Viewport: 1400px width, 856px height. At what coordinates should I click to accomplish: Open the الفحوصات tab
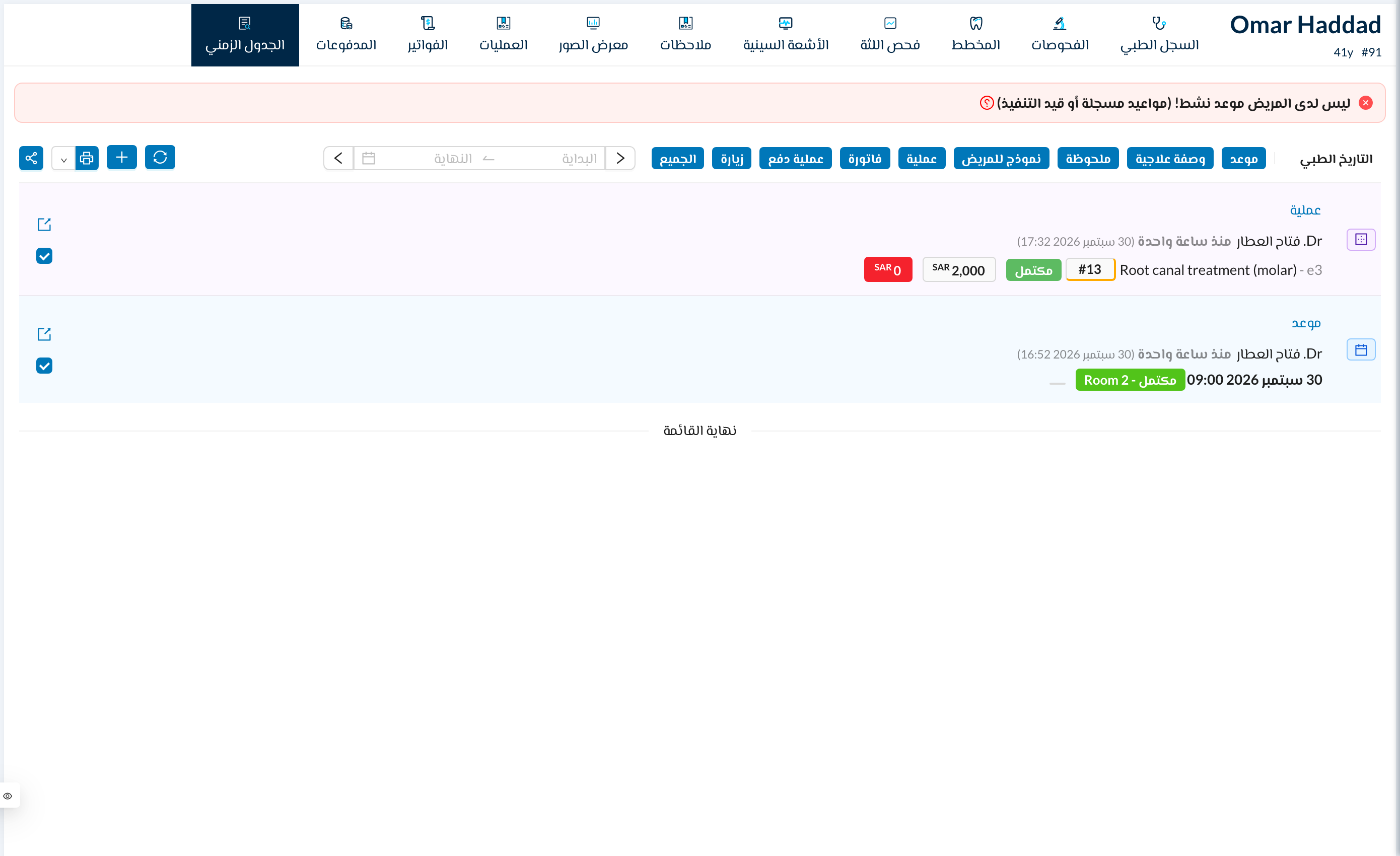[1060, 35]
